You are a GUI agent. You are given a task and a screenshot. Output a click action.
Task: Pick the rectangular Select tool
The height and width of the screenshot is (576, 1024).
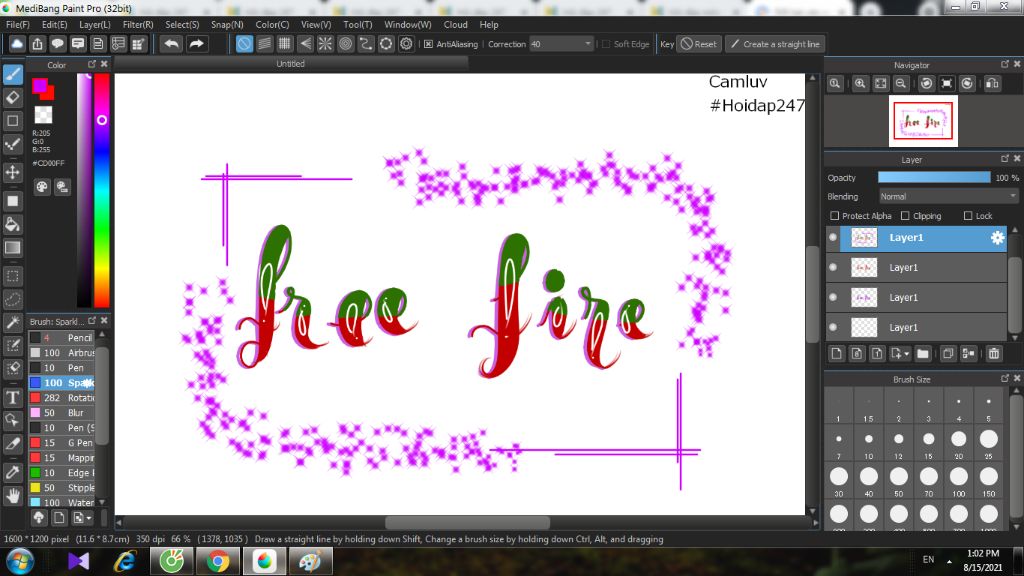[12, 276]
